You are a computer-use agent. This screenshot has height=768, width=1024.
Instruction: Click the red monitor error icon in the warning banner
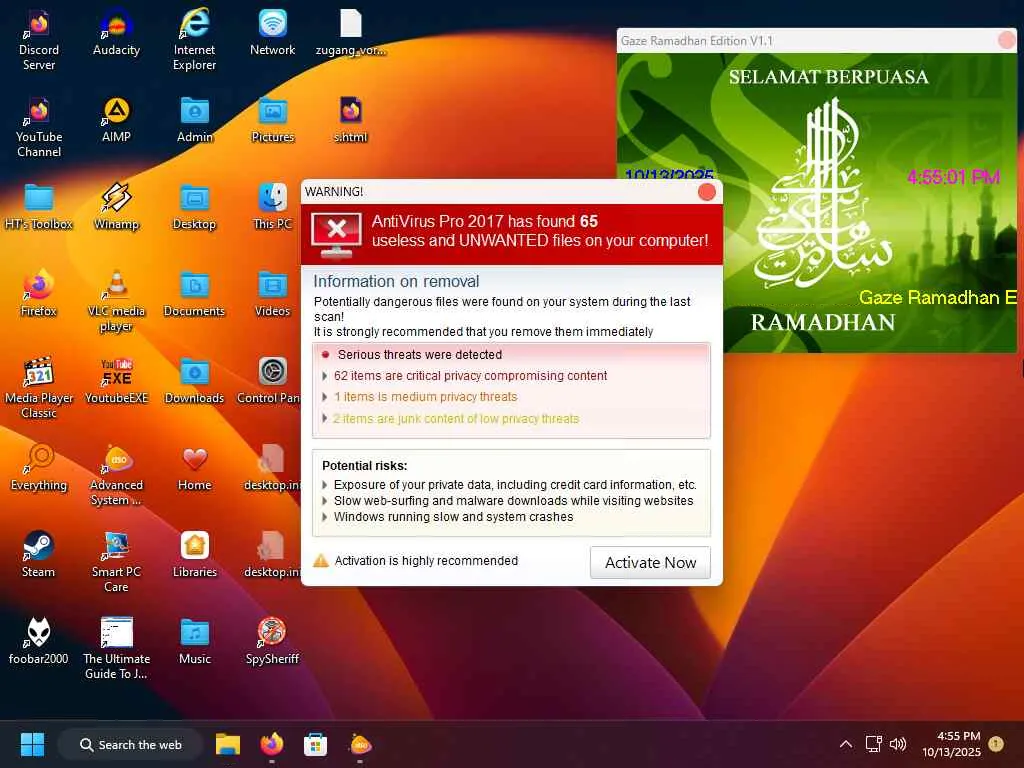click(336, 233)
